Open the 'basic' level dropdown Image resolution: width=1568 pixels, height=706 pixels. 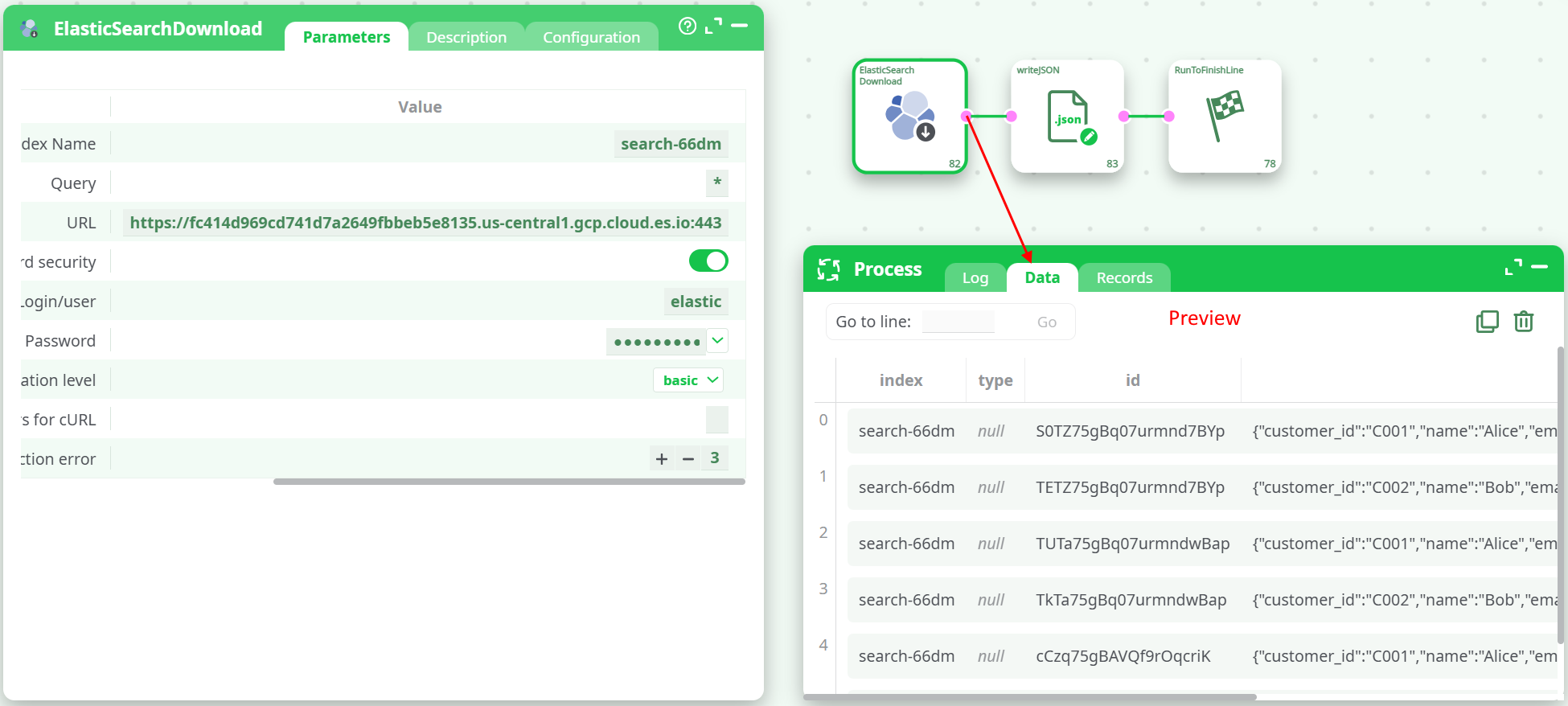click(688, 380)
